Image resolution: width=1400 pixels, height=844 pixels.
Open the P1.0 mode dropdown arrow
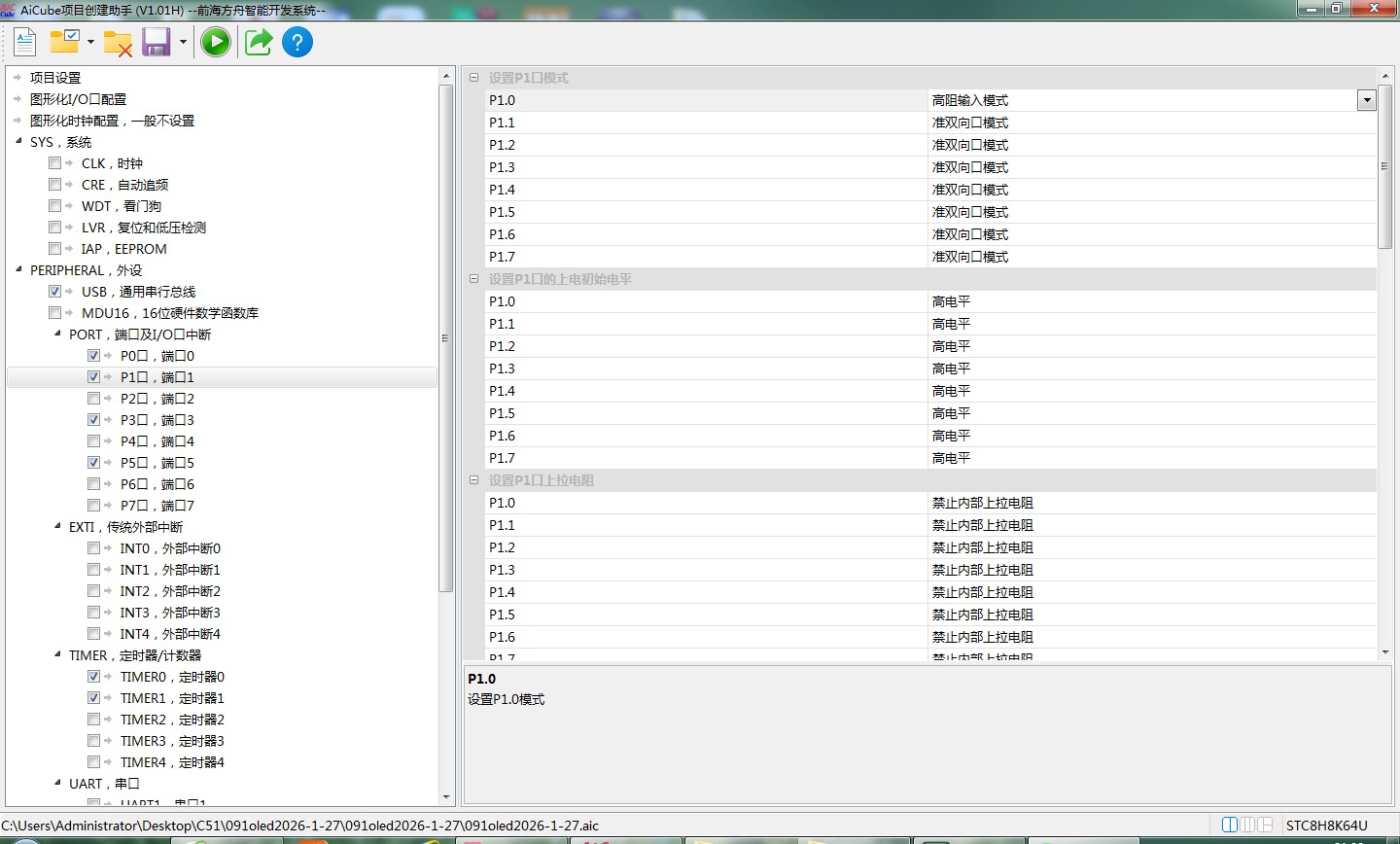tap(1367, 100)
